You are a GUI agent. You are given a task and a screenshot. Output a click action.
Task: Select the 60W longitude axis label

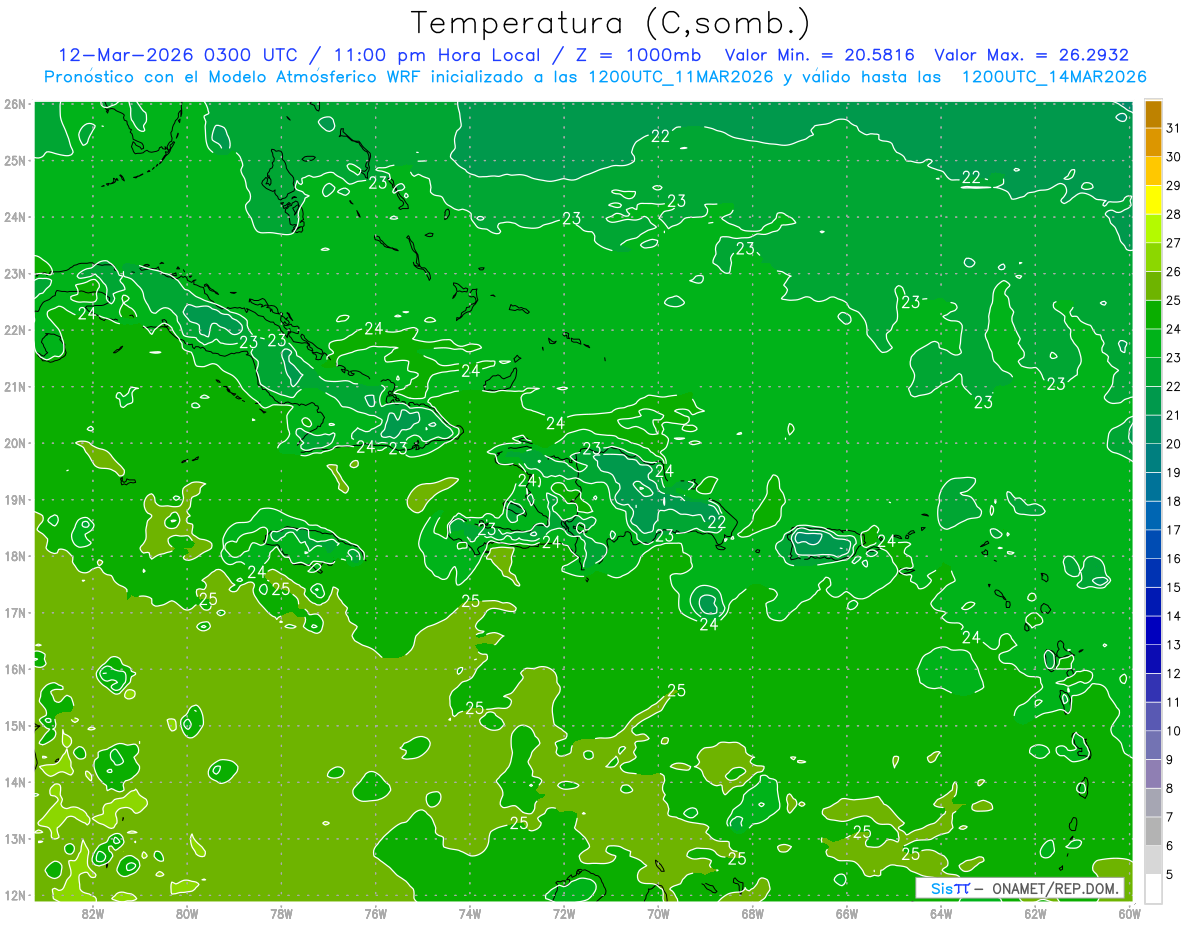[x=1130, y=913]
